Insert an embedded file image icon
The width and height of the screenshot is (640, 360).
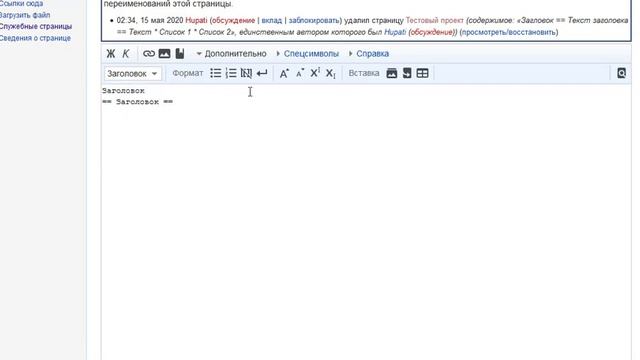tap(164, 53)
